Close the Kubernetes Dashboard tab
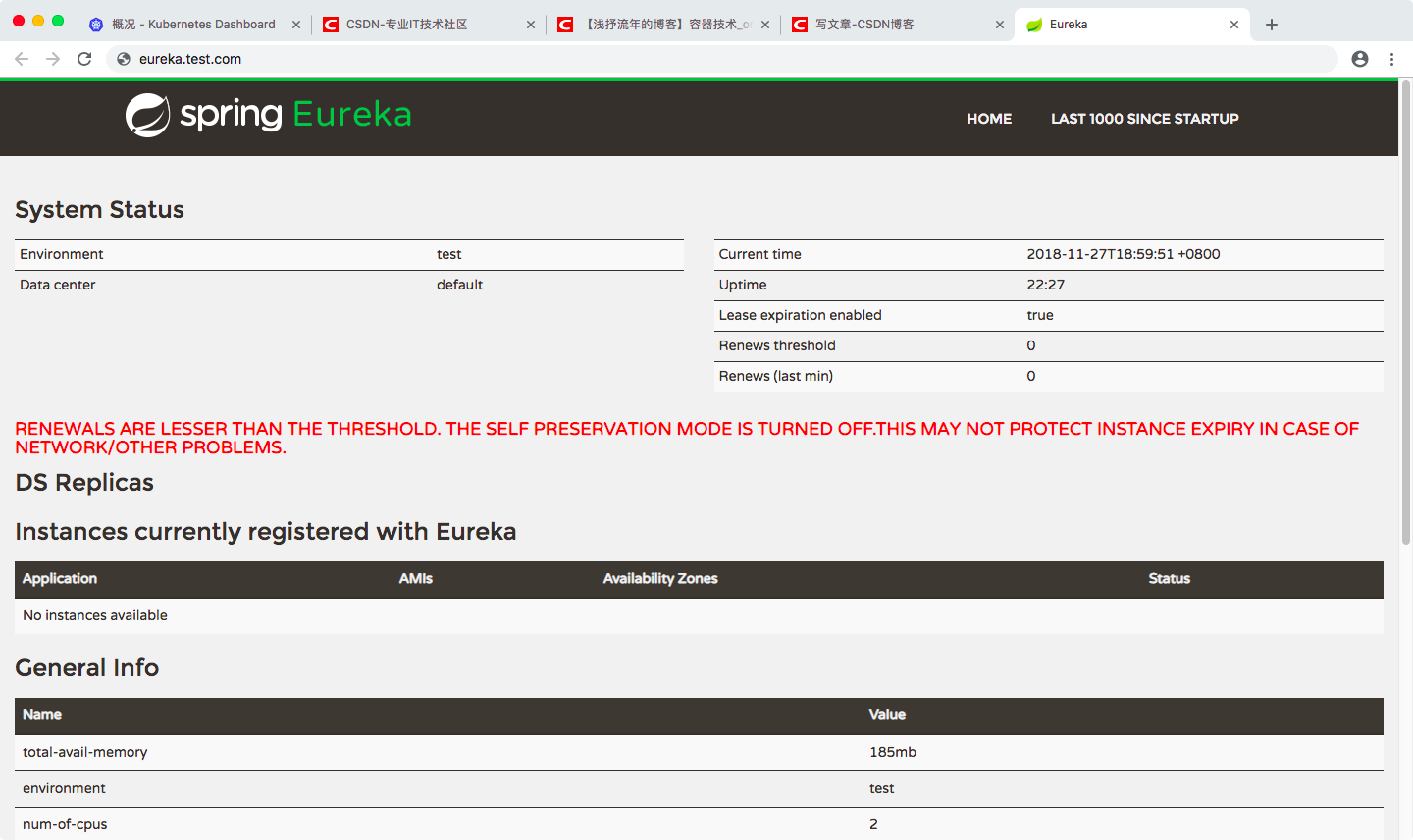 (296, 25)
